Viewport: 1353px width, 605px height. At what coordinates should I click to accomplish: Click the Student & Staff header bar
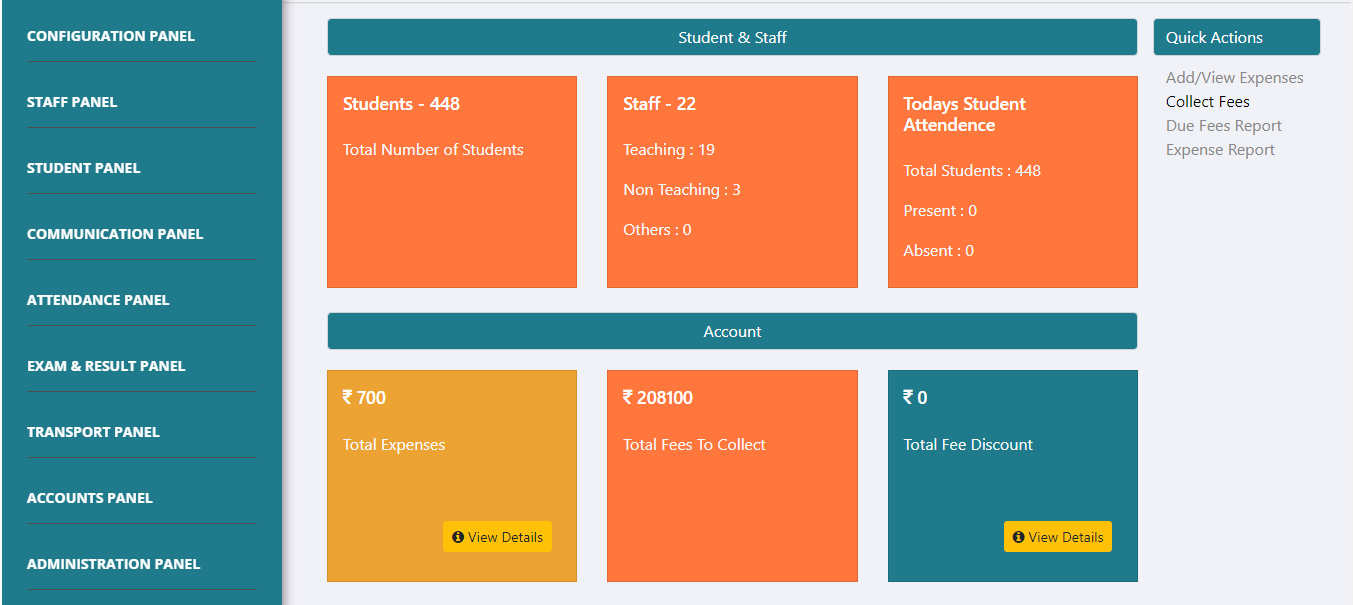[x=732, y=38]
